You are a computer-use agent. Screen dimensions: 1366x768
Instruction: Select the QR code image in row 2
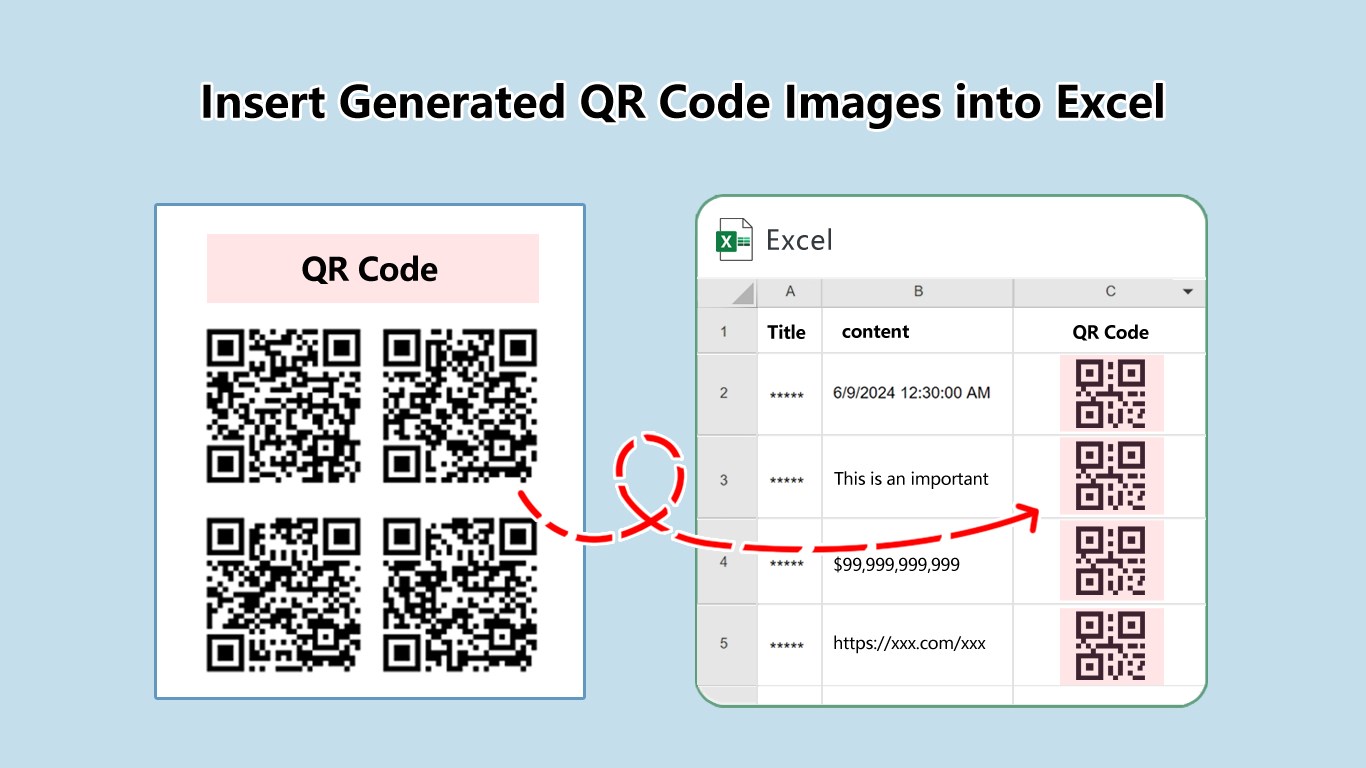(1111, 394)
